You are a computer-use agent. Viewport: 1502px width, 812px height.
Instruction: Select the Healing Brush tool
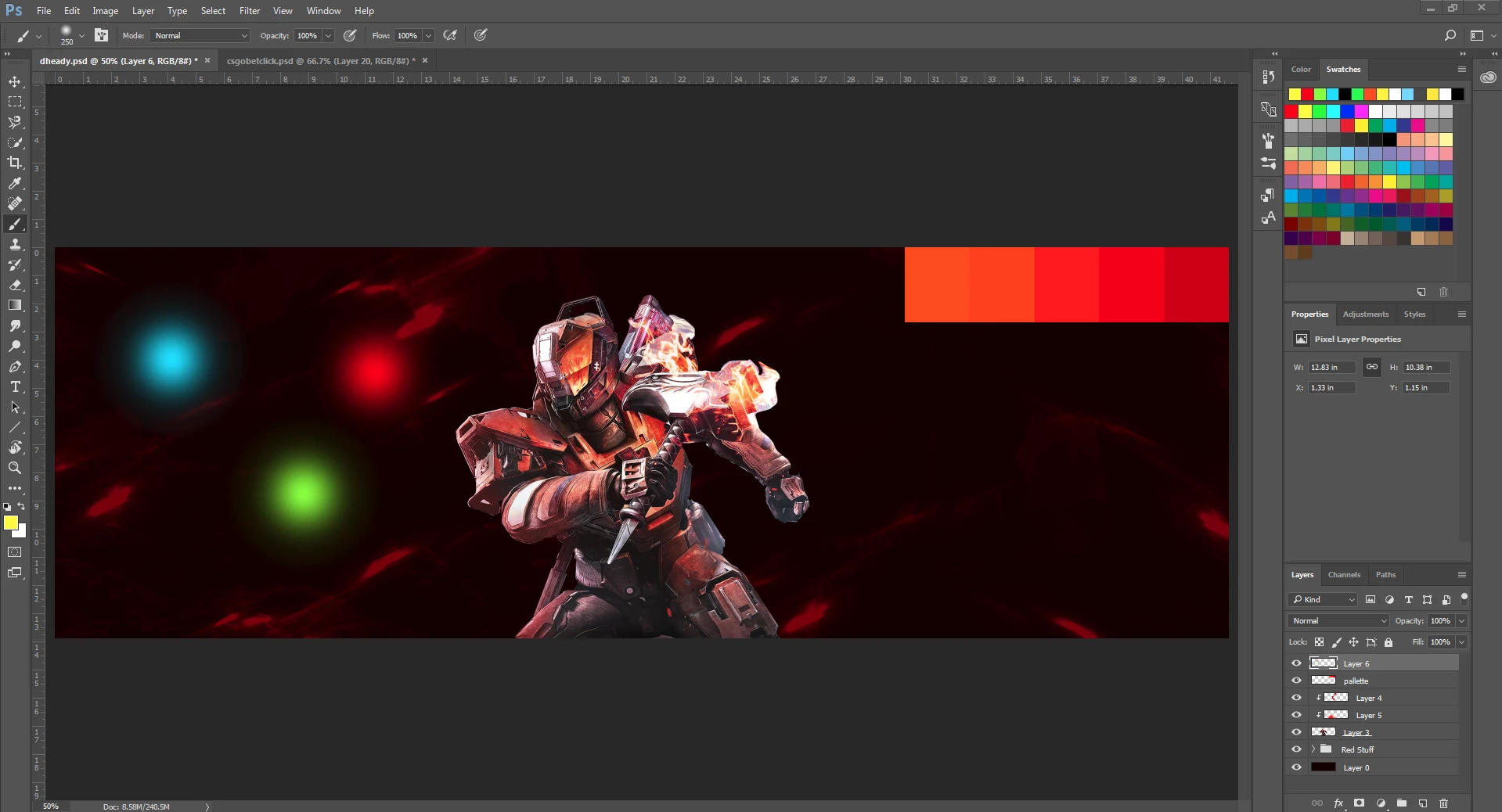pos(15,203)
